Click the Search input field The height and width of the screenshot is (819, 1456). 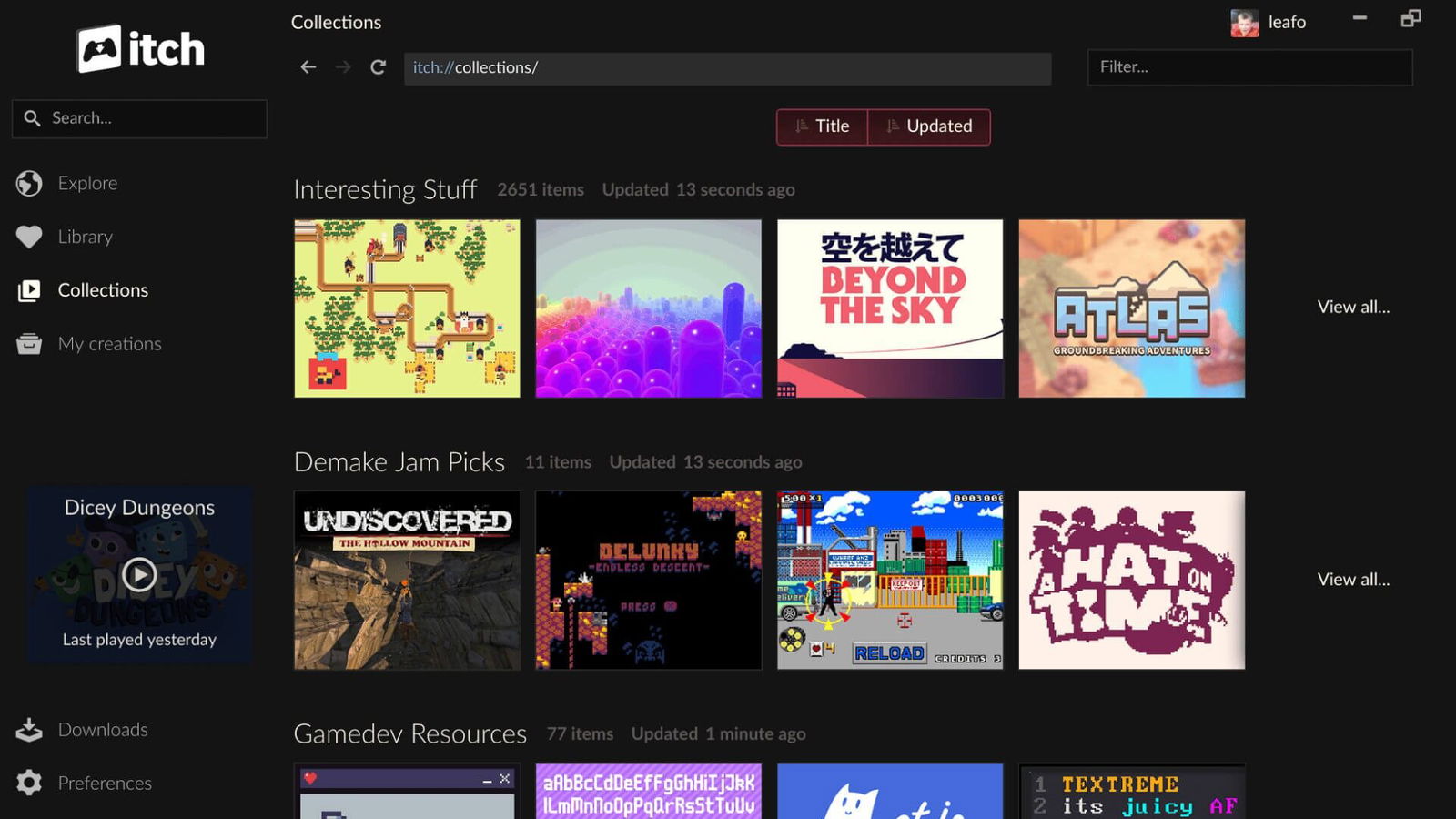click(146, 117)
